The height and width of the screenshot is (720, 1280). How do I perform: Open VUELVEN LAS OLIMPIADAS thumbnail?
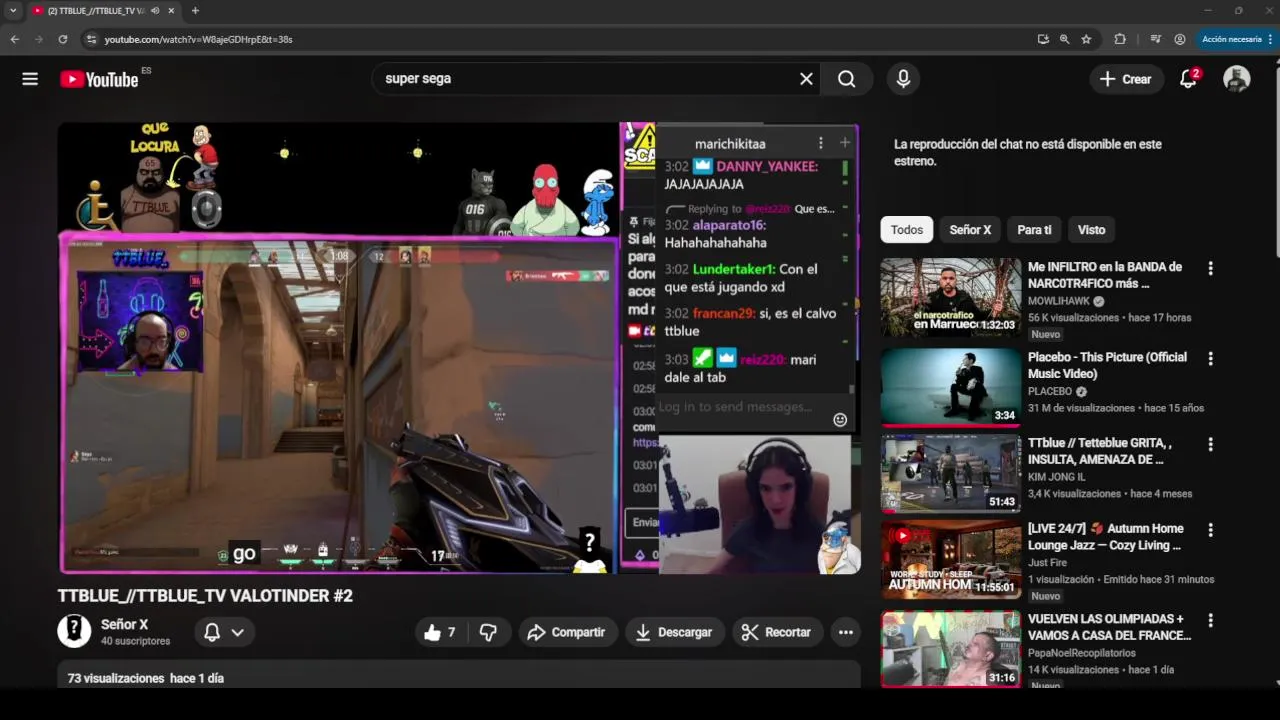(951, 649)
